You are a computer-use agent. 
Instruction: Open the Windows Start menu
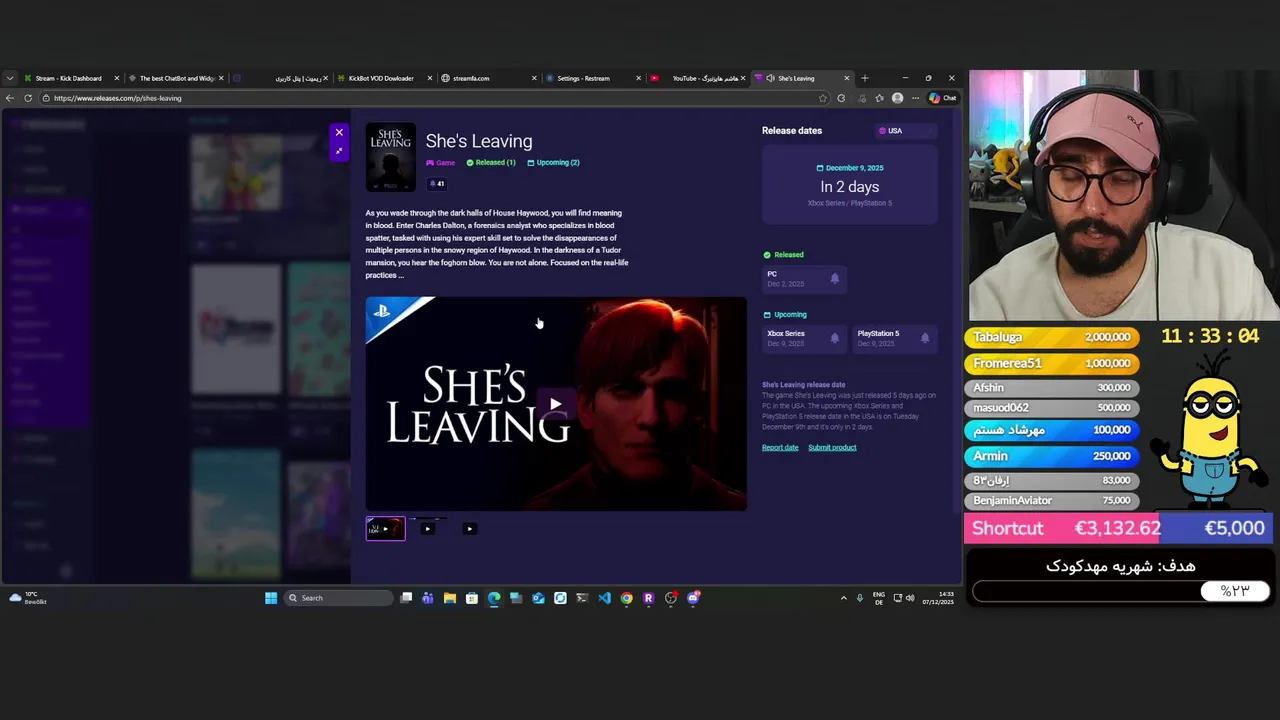(271, 598)
